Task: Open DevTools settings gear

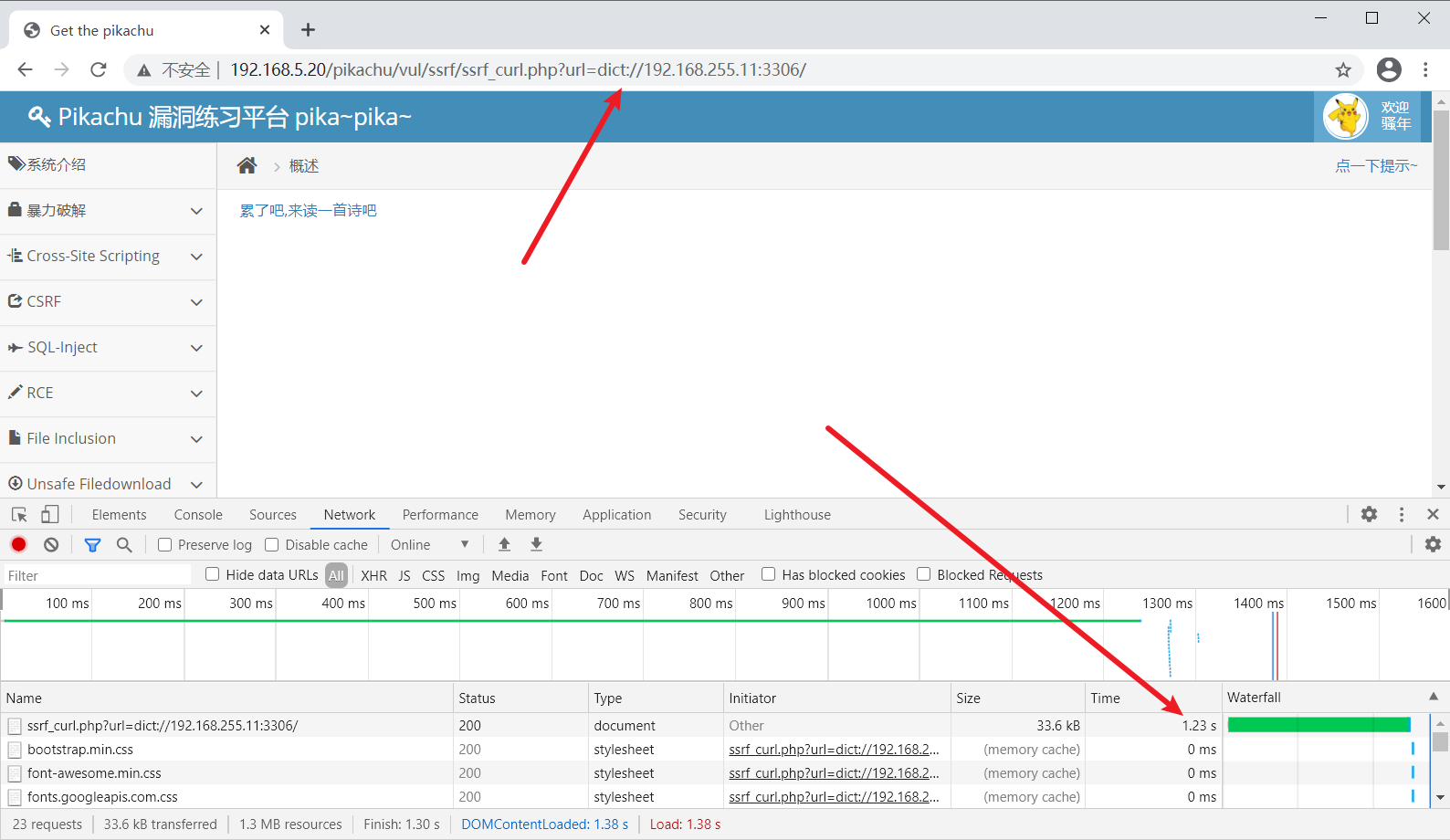Action: tap(1369, 514)
